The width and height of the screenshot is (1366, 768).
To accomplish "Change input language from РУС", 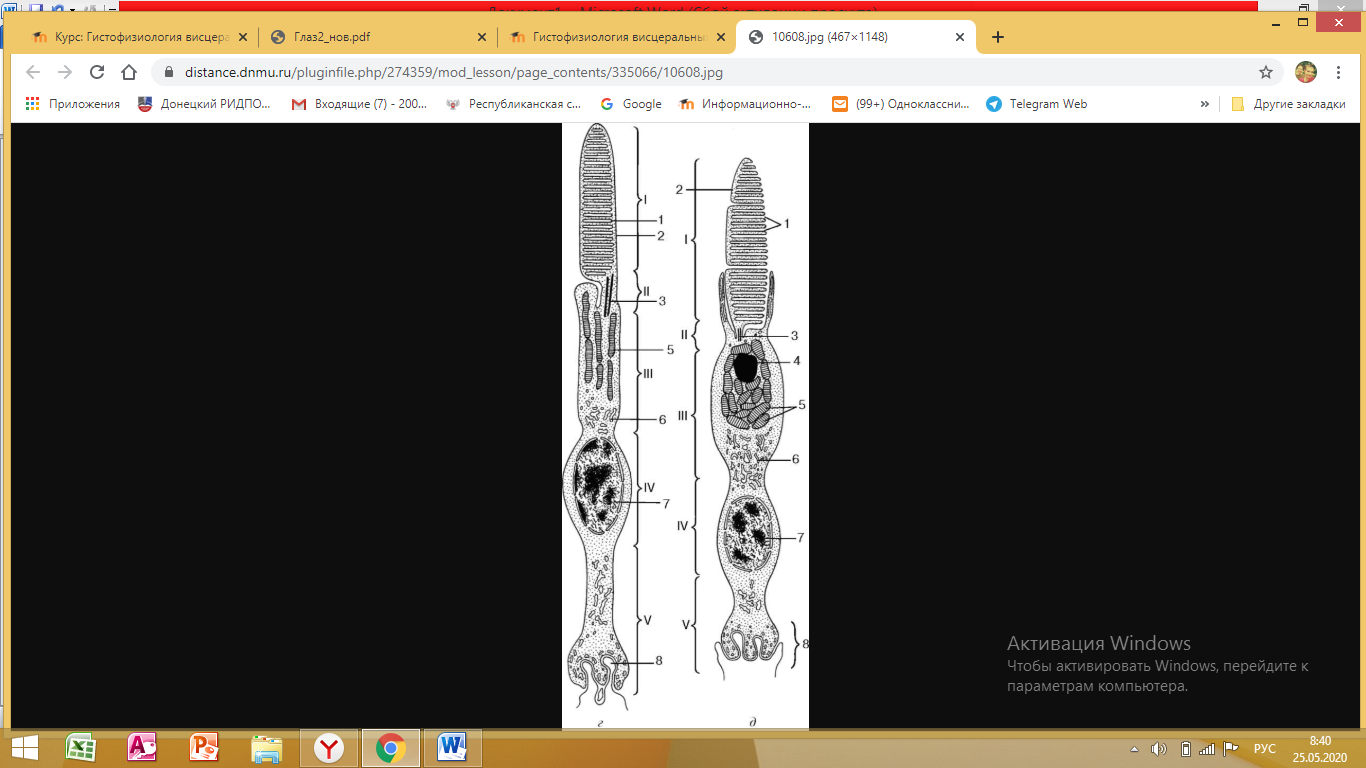I will point(1265,749).
